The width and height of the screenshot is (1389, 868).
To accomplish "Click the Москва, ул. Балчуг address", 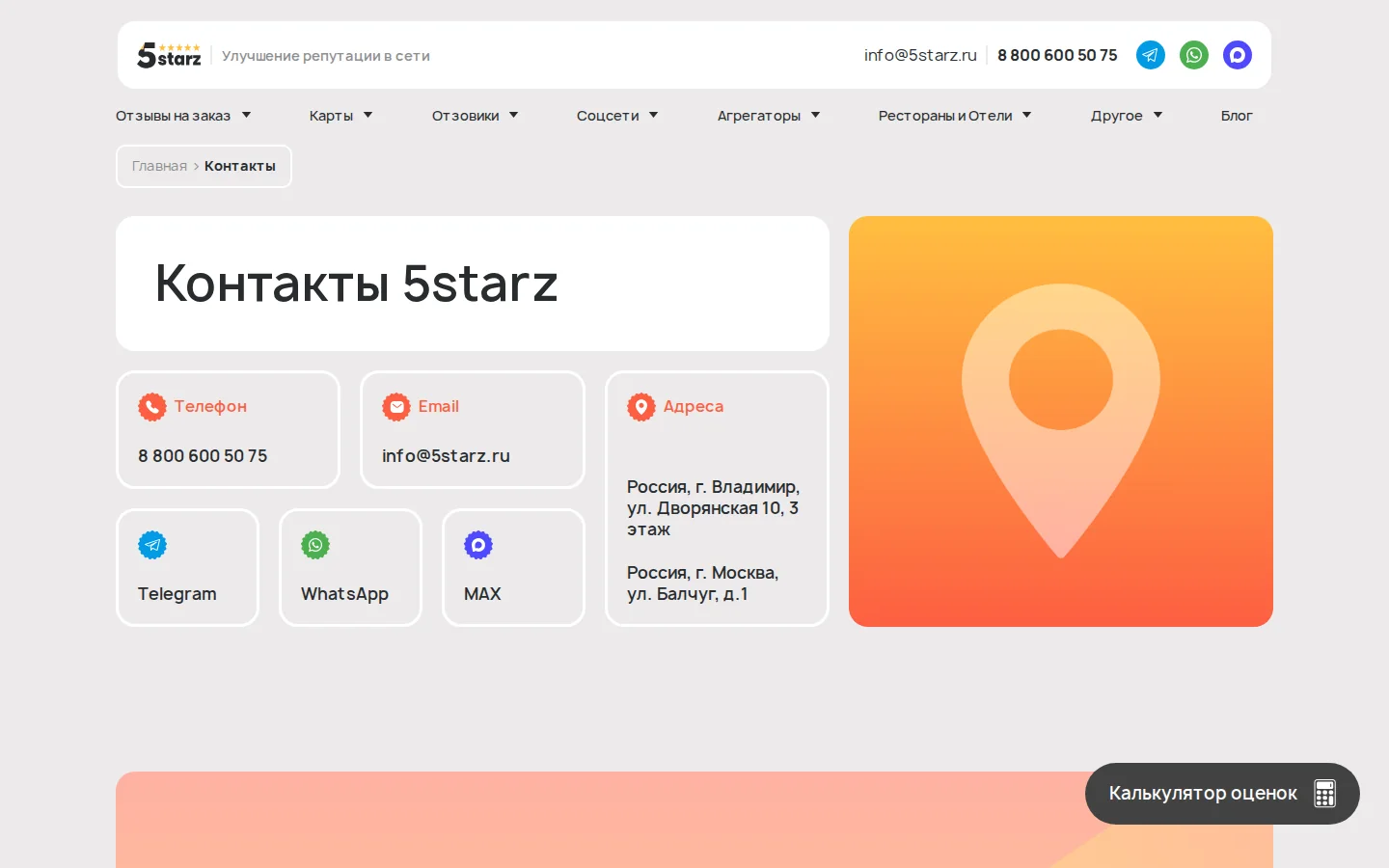I will click(x=702, y=583).
